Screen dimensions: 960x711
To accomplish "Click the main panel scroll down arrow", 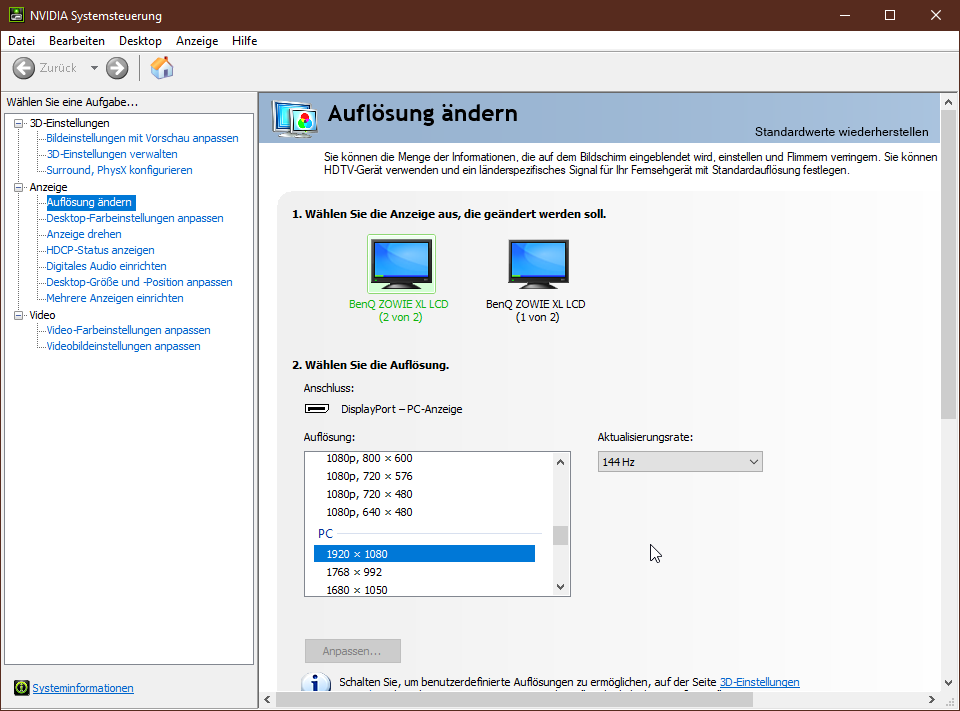I will pos(948,683).
